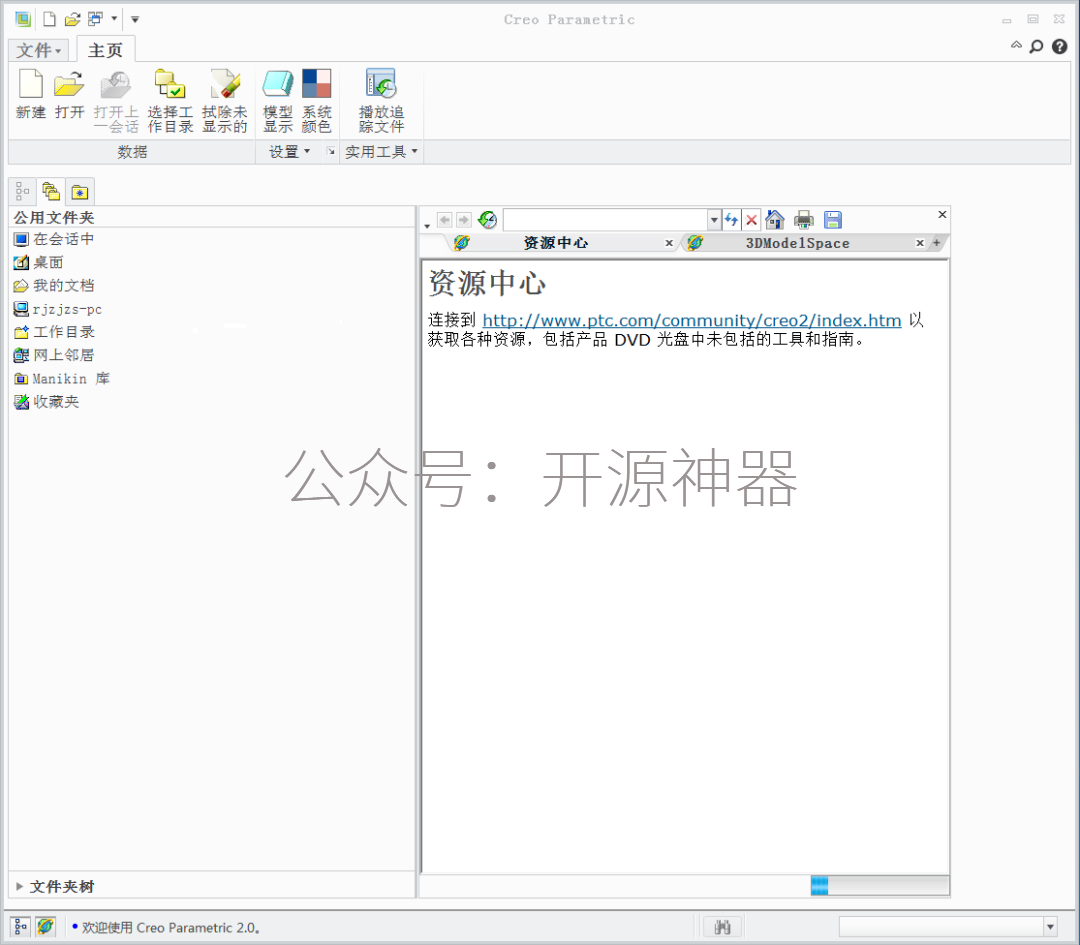Toggle browser display icon in status bar
Image resolution: width=1080 pixels, height=945 pixels.
45,927
